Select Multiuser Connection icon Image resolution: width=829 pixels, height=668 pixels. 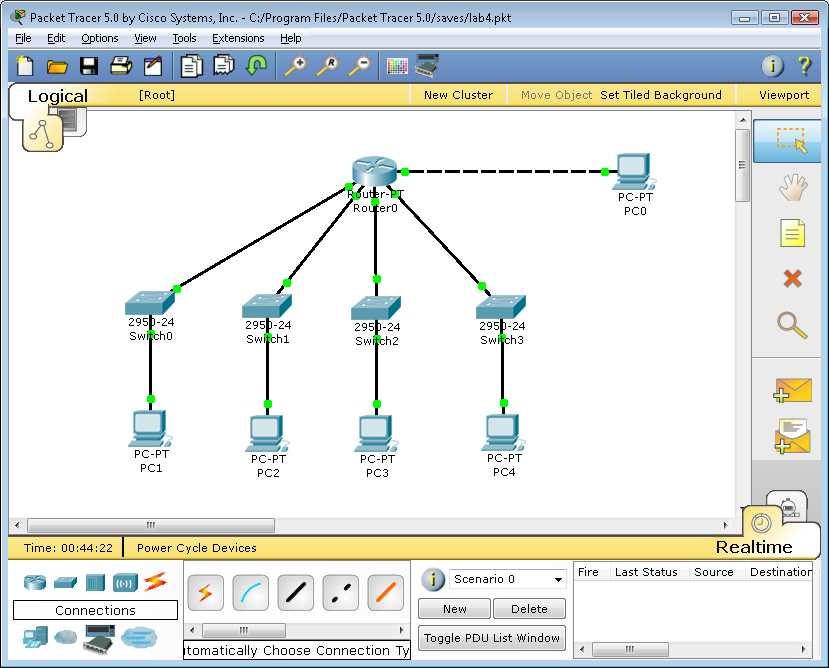(139, 637)
